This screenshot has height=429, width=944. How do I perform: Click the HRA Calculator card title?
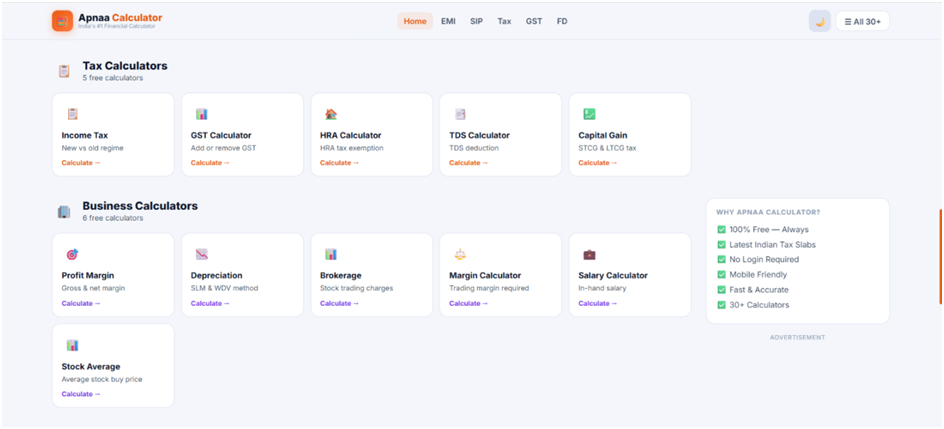[350, 135]
